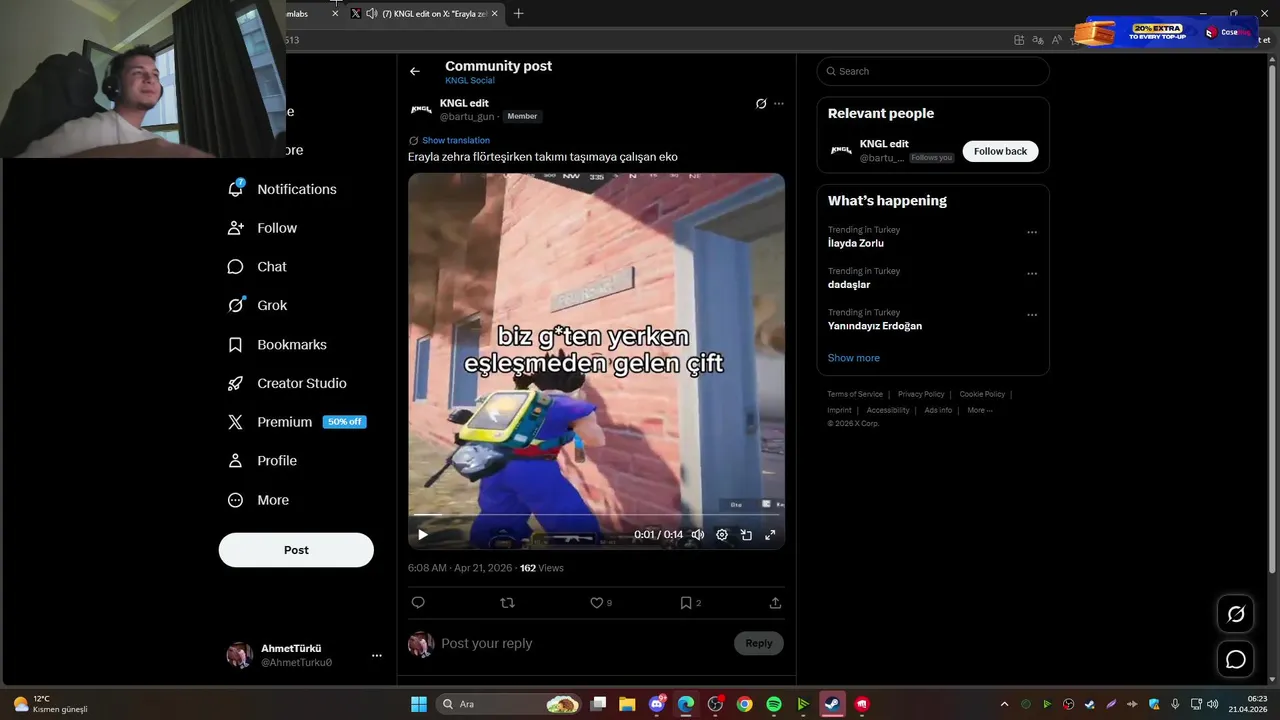Open a new browser tab
This screenshot has width=1280, height=720.
[x=518, y=13]
